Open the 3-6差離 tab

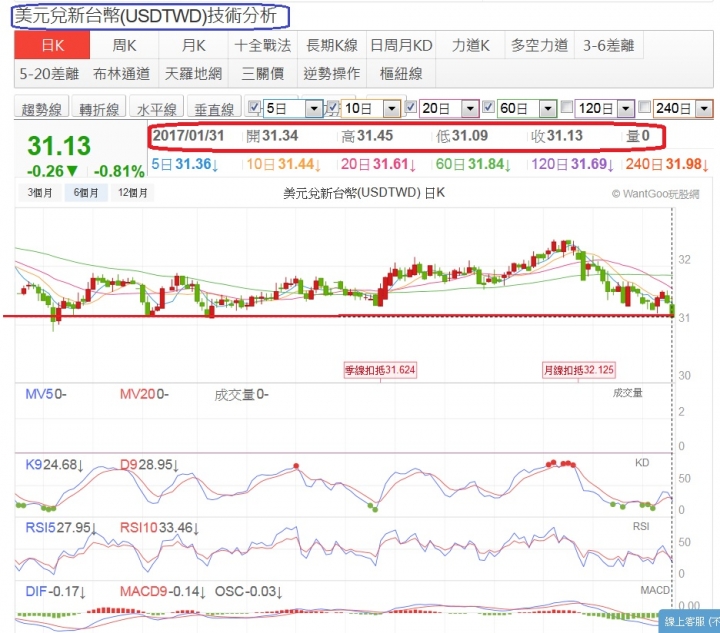[608, 45]
